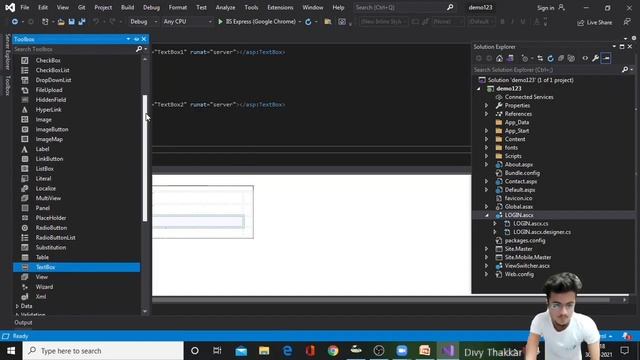This screenshot has width=640, height=360.
Task: Open the Output panel tab
Action: pos(23,322)
